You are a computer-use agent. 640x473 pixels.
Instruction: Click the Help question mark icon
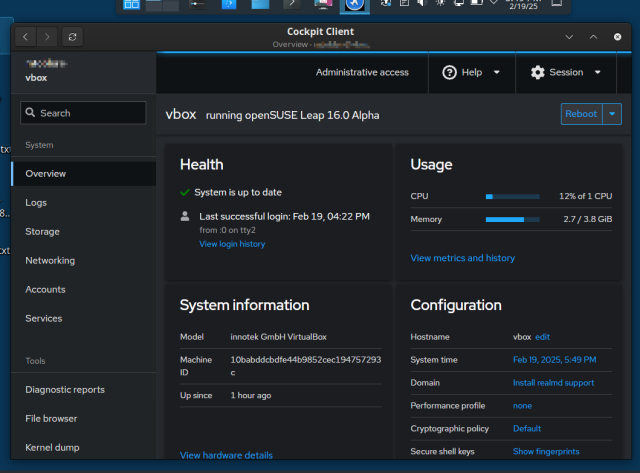[x=450, y=72]
